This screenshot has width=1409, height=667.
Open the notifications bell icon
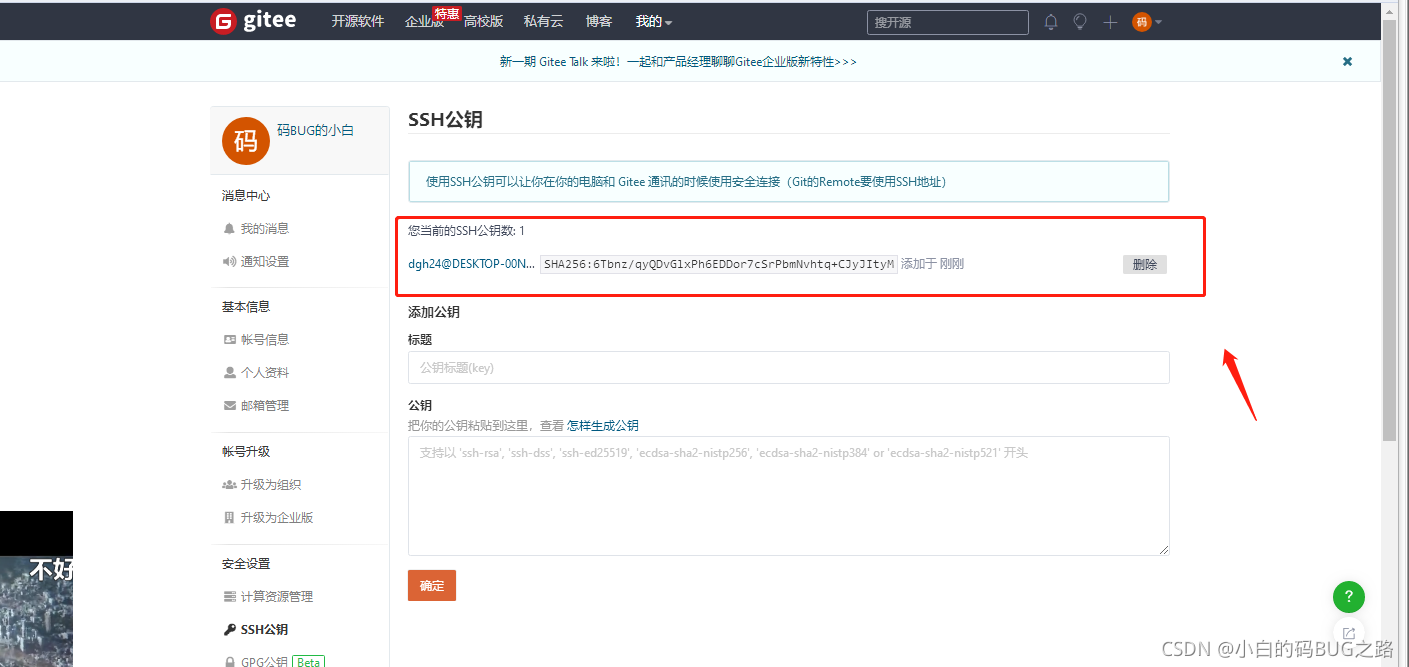tap(1050, 21)
